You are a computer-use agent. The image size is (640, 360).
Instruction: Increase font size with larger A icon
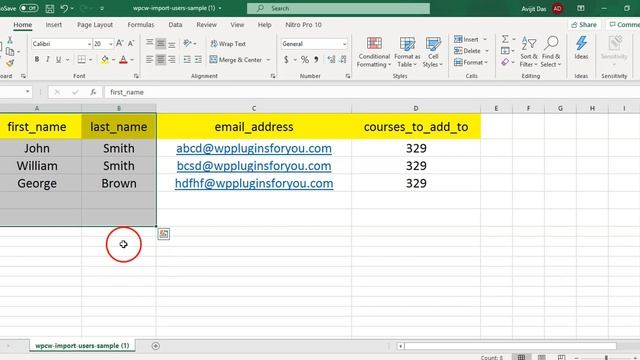tap(120, 43)
